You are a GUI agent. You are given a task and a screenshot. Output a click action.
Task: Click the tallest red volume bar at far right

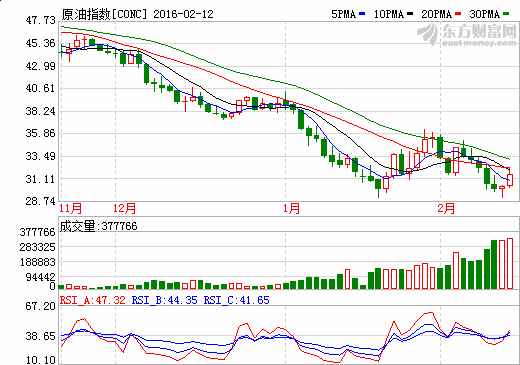click(x=510, y=263)
